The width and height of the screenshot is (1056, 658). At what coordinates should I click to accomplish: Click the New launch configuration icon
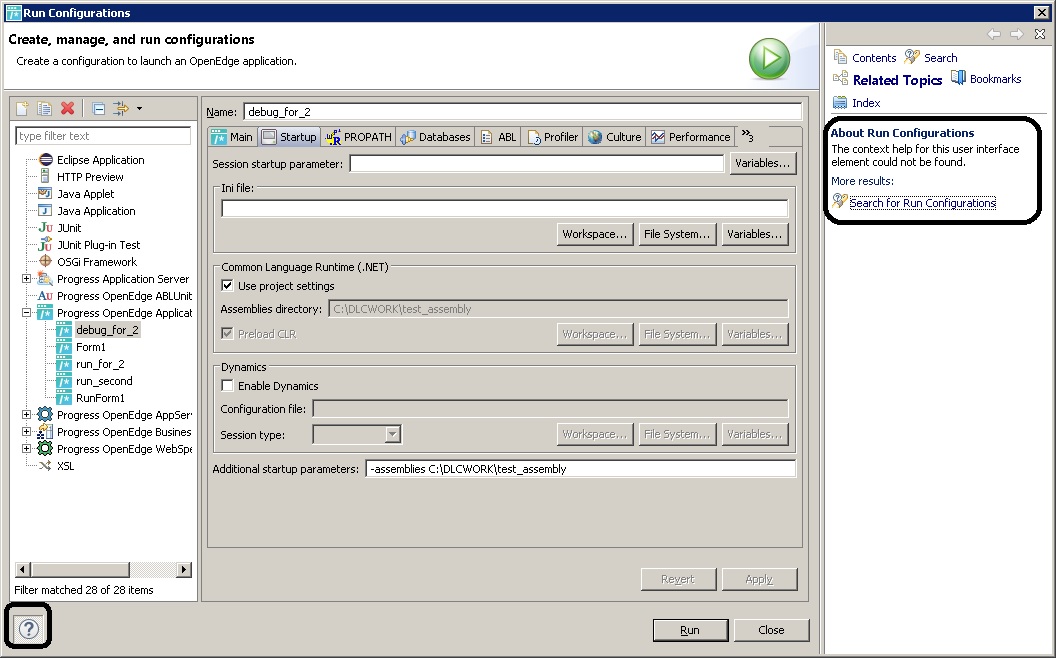pos(22,108)
